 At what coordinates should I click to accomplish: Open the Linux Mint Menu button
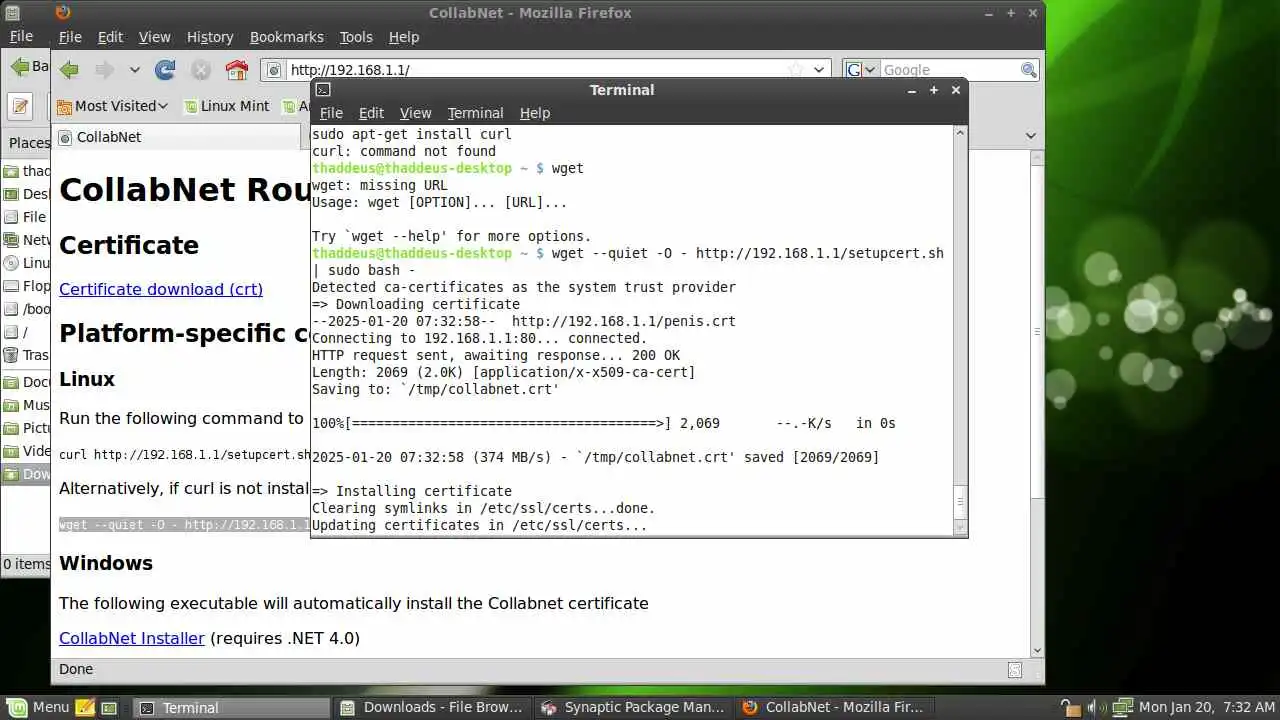point(39,707)
